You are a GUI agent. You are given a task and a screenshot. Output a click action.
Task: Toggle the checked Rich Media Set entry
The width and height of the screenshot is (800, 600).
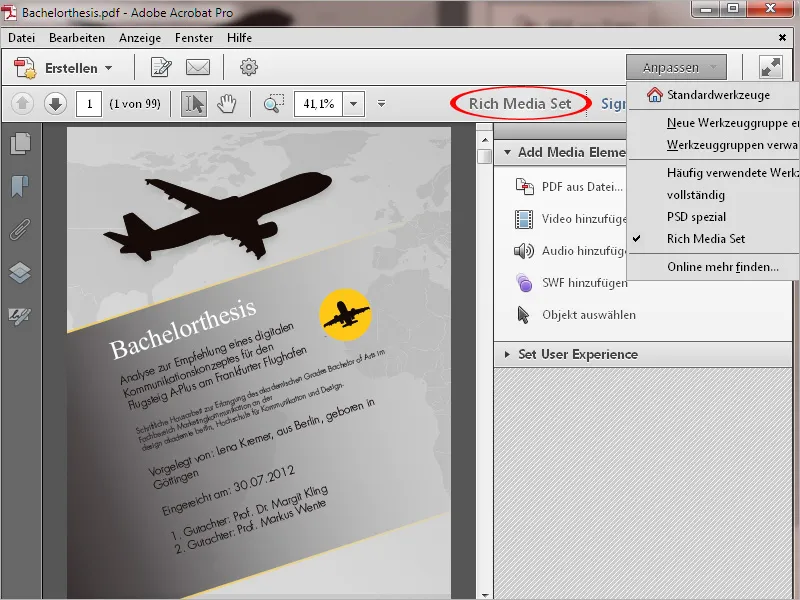pos(706,239)
